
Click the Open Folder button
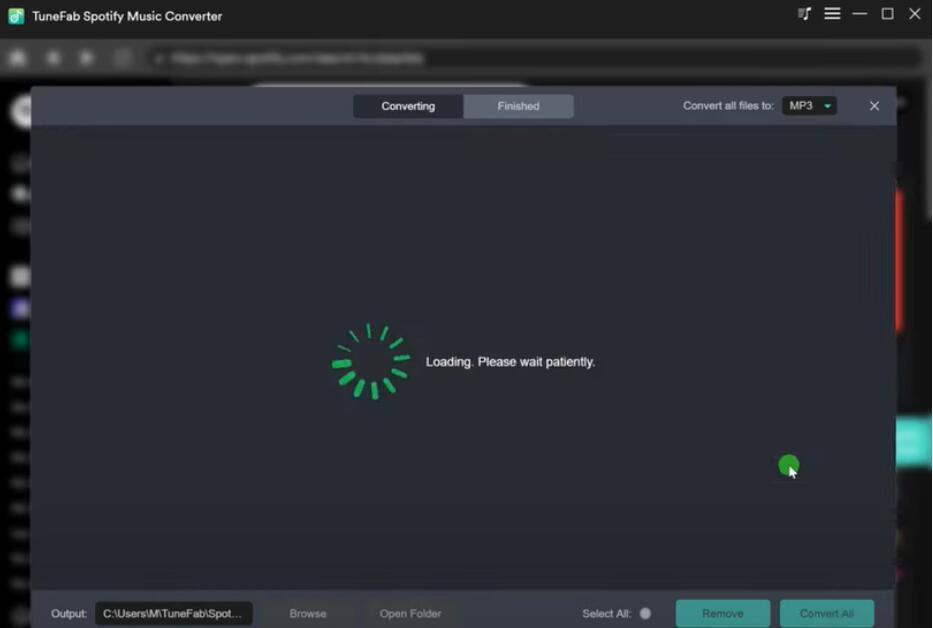(x=411, y=613)
